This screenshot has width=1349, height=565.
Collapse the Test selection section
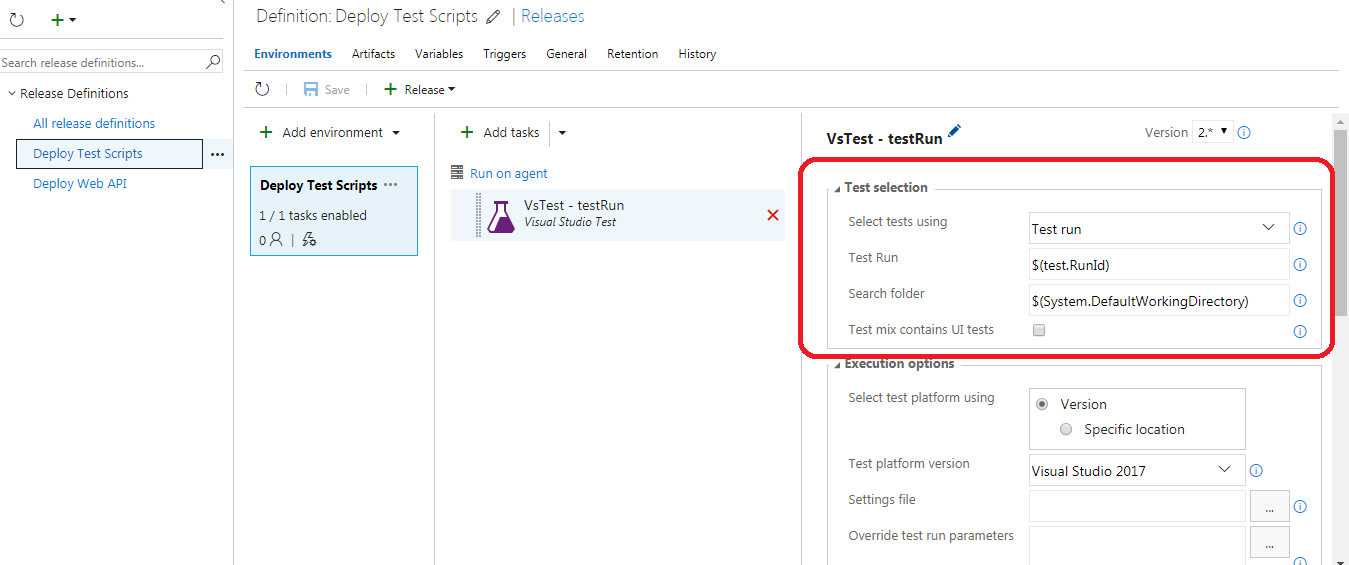pos(837,188)
